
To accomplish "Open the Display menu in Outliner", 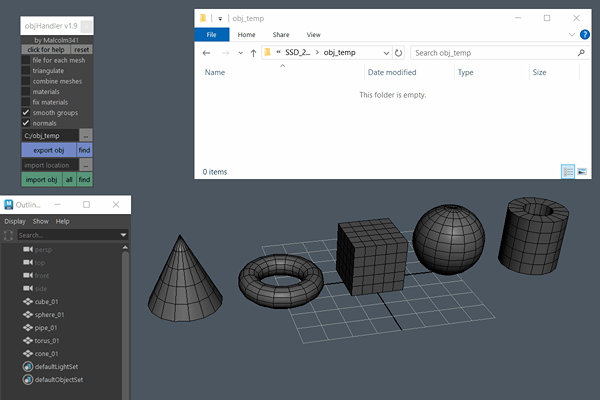I will click(x=15, y=221).
